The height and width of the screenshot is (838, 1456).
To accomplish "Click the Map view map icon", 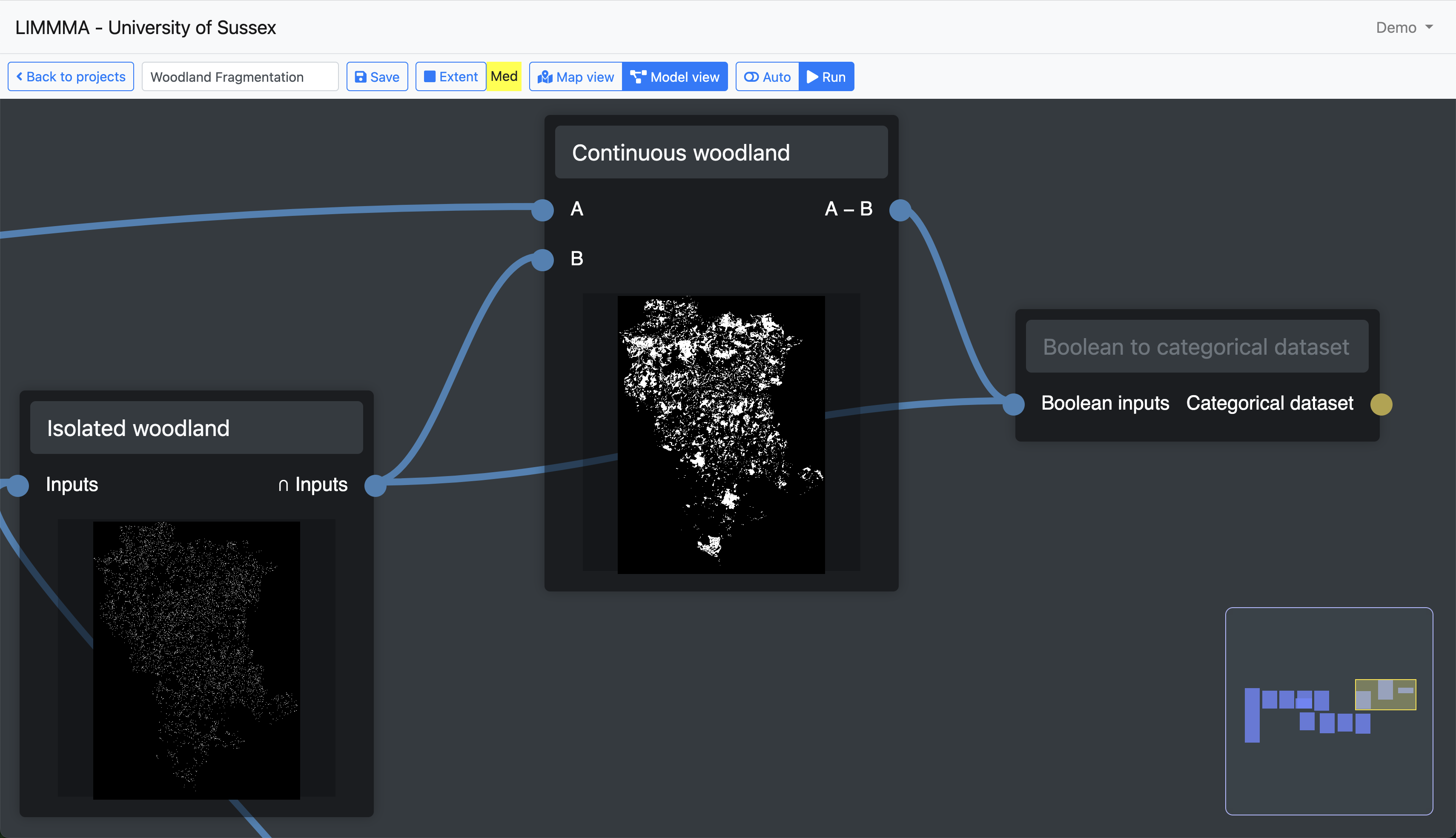I will (545, 77).
